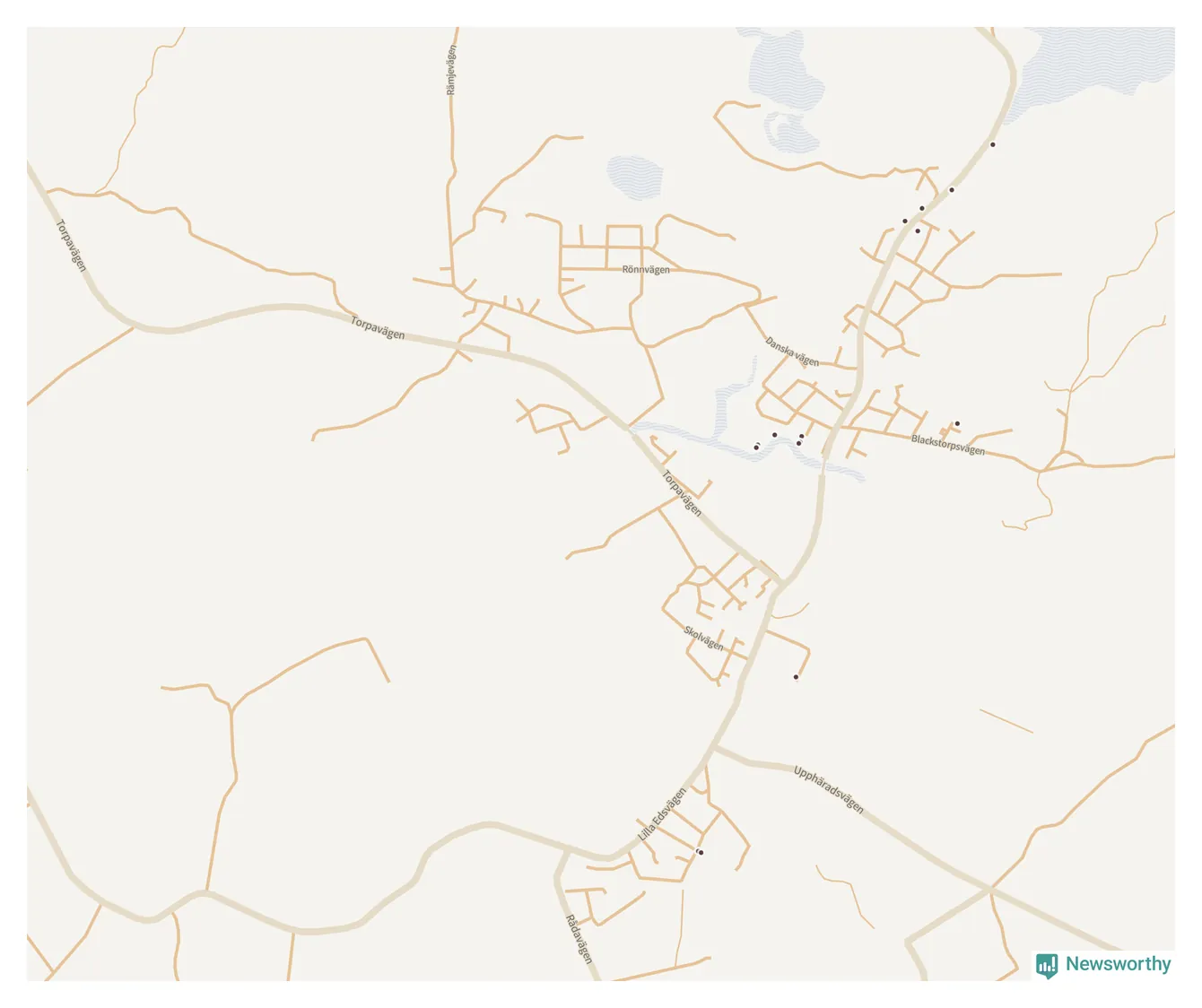Click the Torpavägen label near the river
The height and width of the screenshot is (1008, 1202).
point(682,493)
